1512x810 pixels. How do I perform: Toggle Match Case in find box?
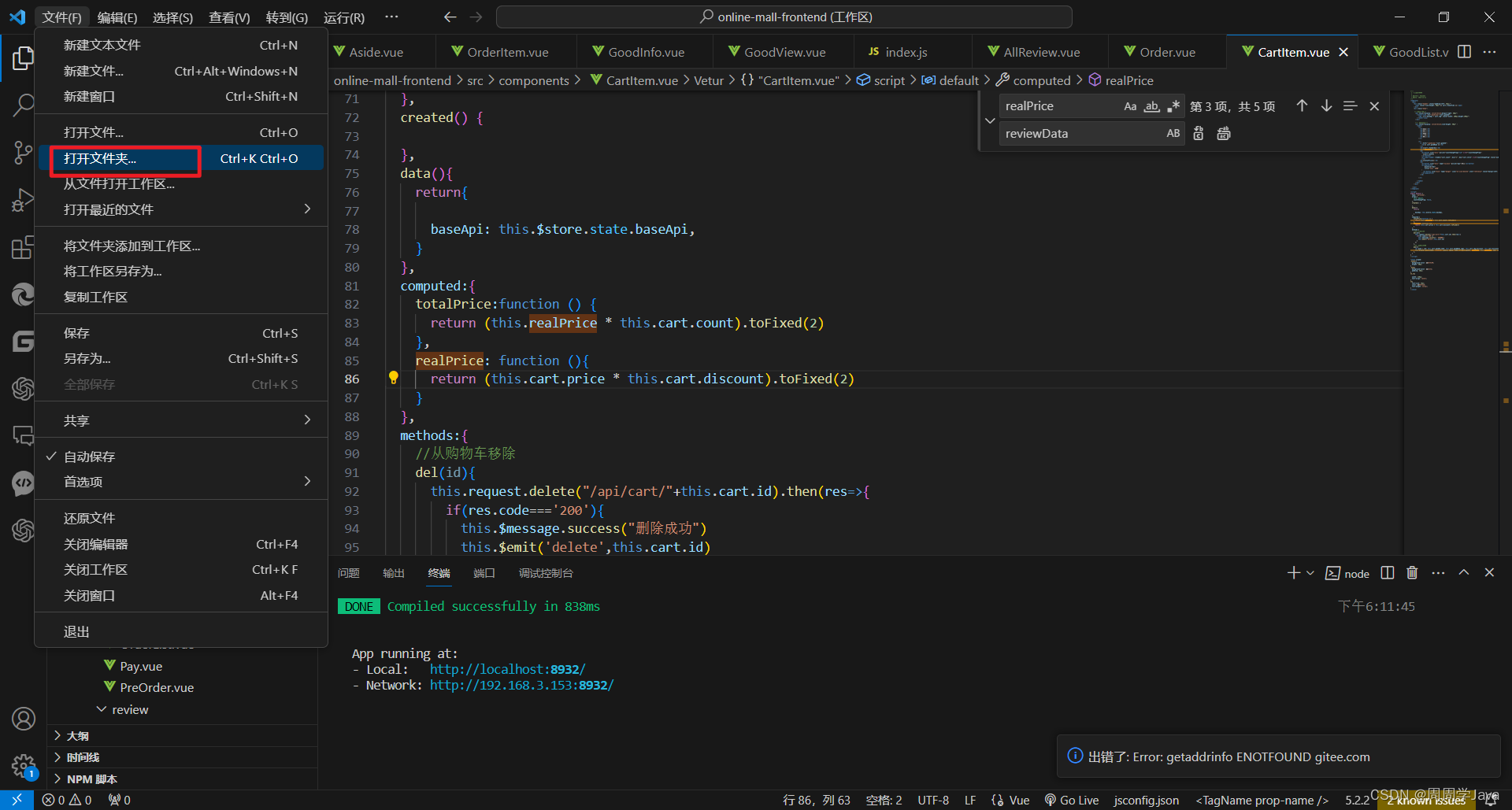tap(1130, 106)
